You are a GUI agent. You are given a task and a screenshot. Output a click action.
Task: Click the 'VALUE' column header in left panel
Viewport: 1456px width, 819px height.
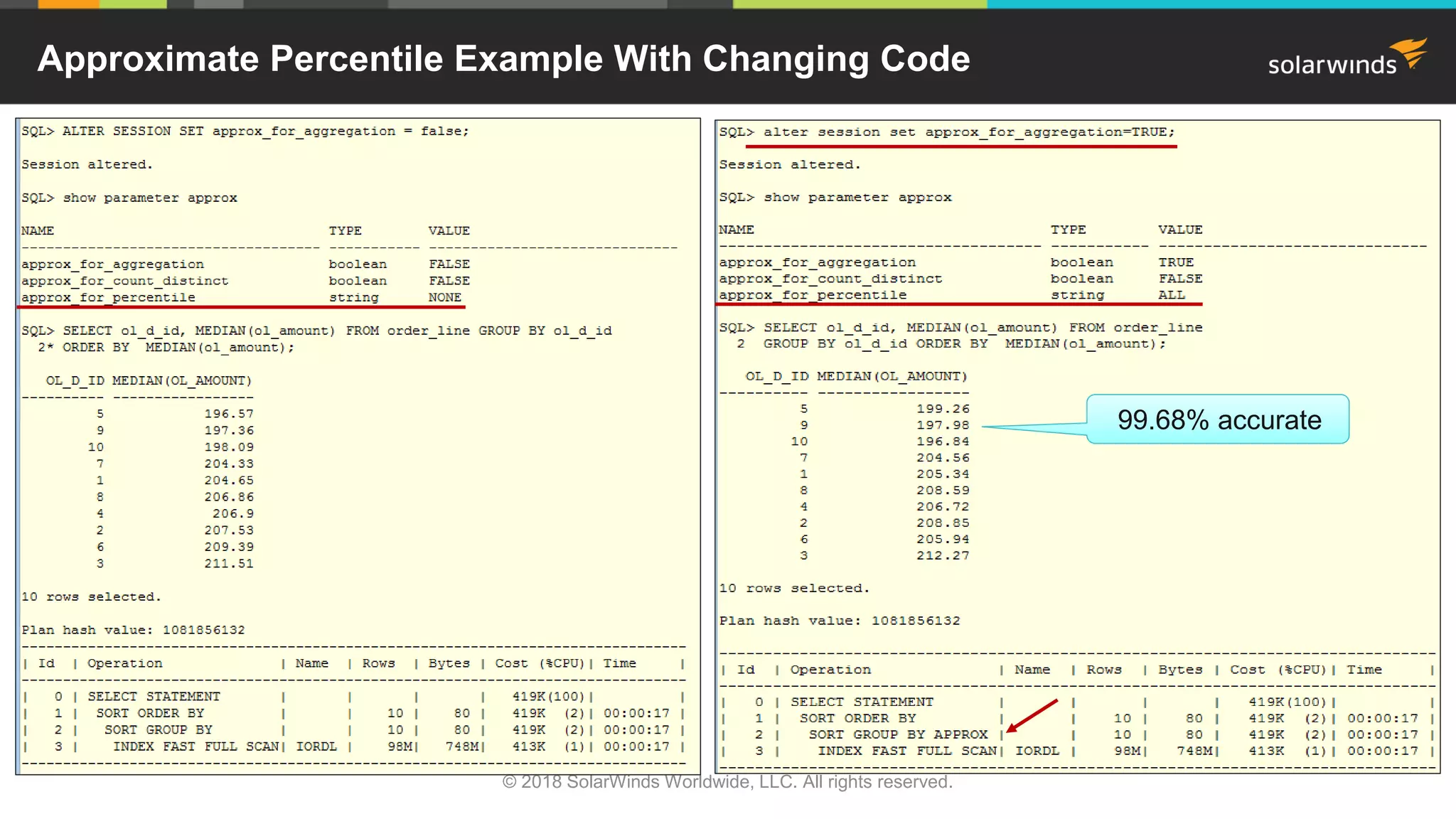click(x=449, y=231)
